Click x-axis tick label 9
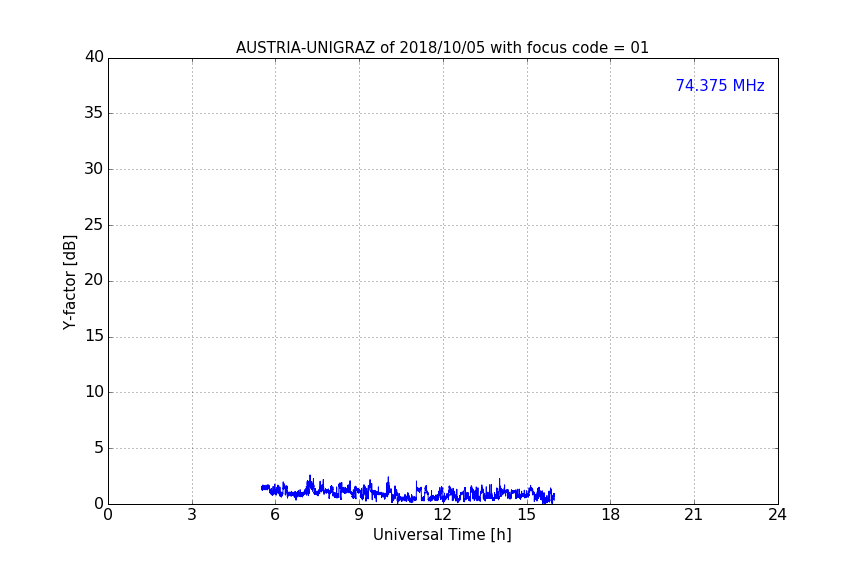864x576 pixels. point(359,515)
